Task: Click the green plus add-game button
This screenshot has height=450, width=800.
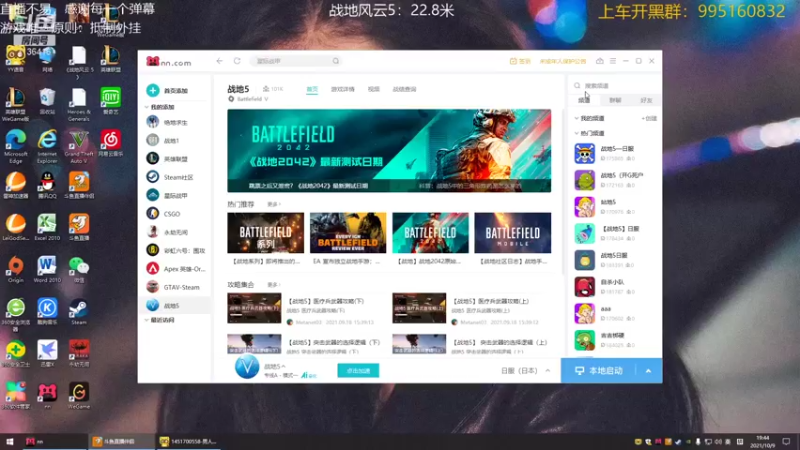Action: [153, 90]
